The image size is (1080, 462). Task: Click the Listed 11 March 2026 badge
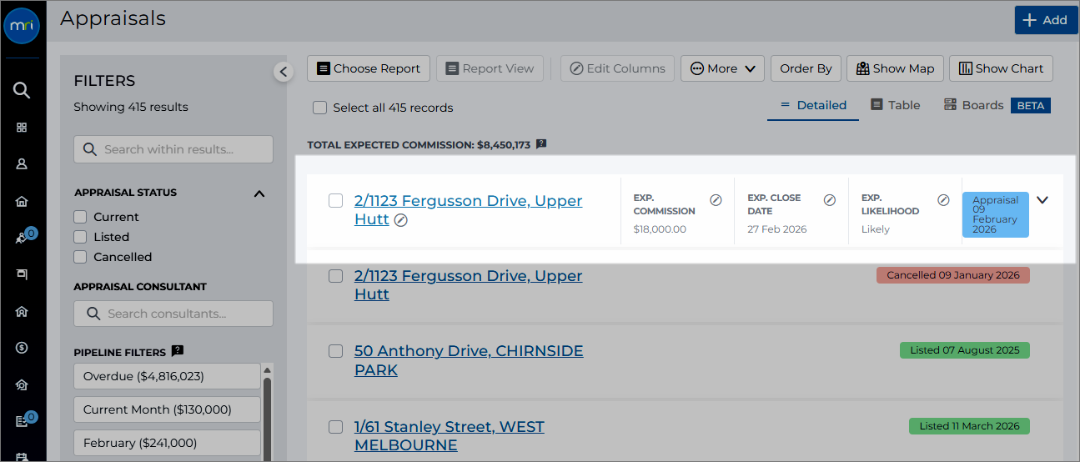[x=969, y=426]
